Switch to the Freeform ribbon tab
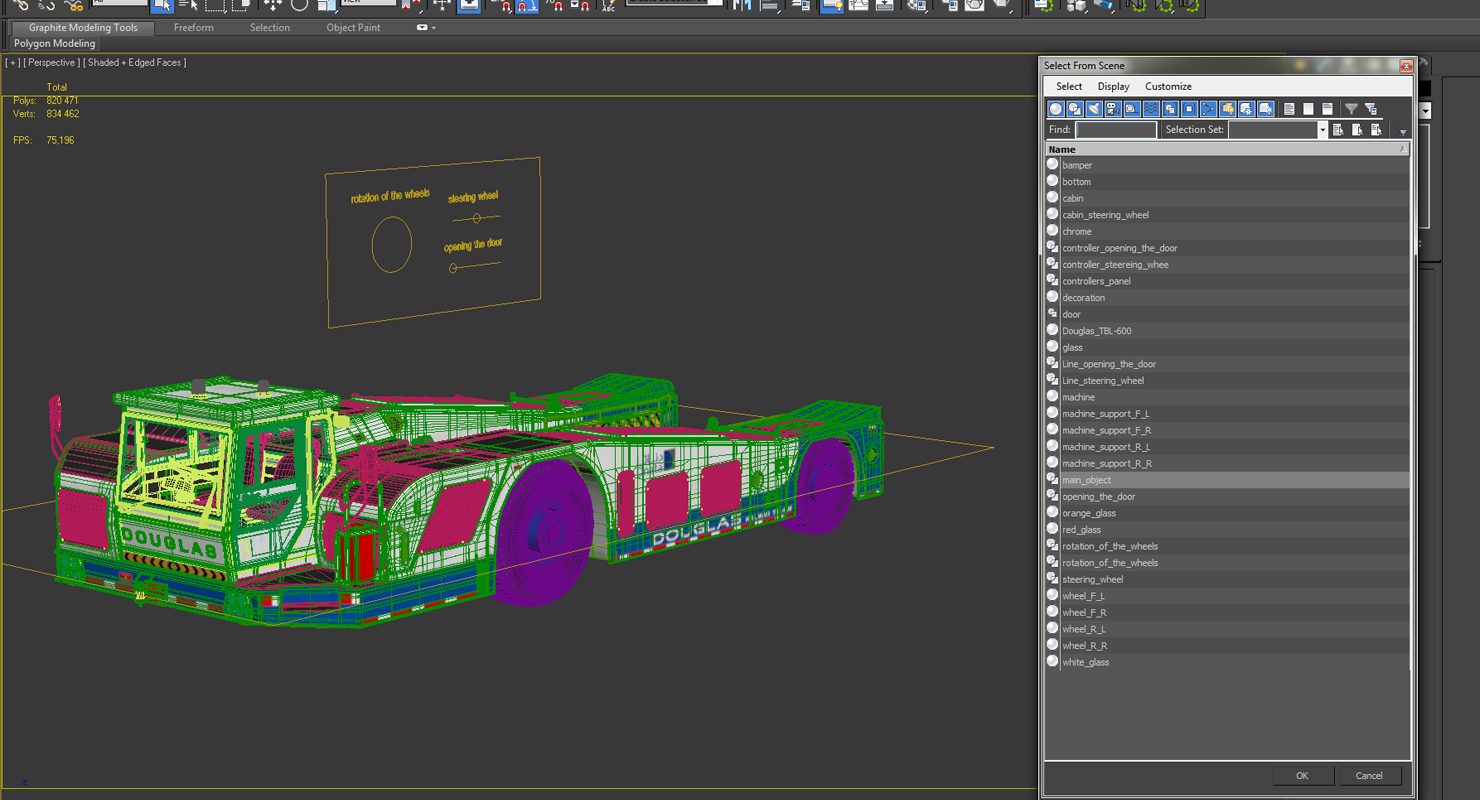Image resolution: width=1480 pixels, height=800 pixels. click(194, 28)
